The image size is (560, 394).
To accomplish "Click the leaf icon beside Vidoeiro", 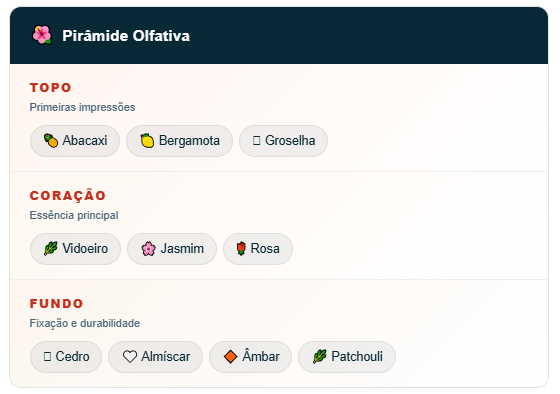I will point(51,248).
